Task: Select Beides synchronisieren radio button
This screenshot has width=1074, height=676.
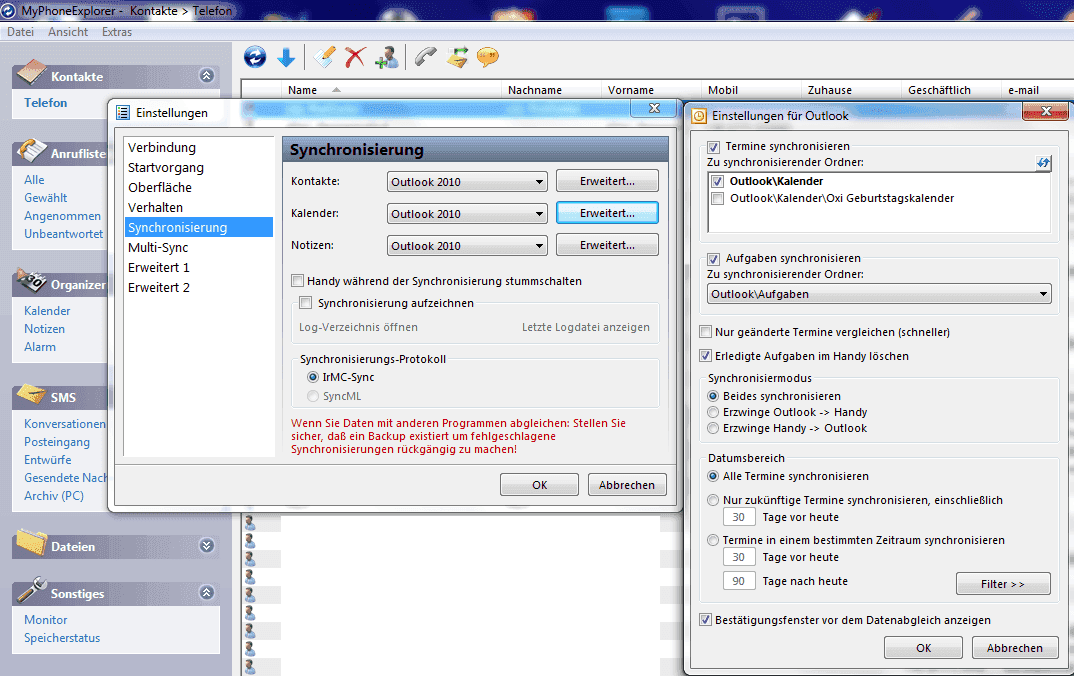Action: click(713, 397)
